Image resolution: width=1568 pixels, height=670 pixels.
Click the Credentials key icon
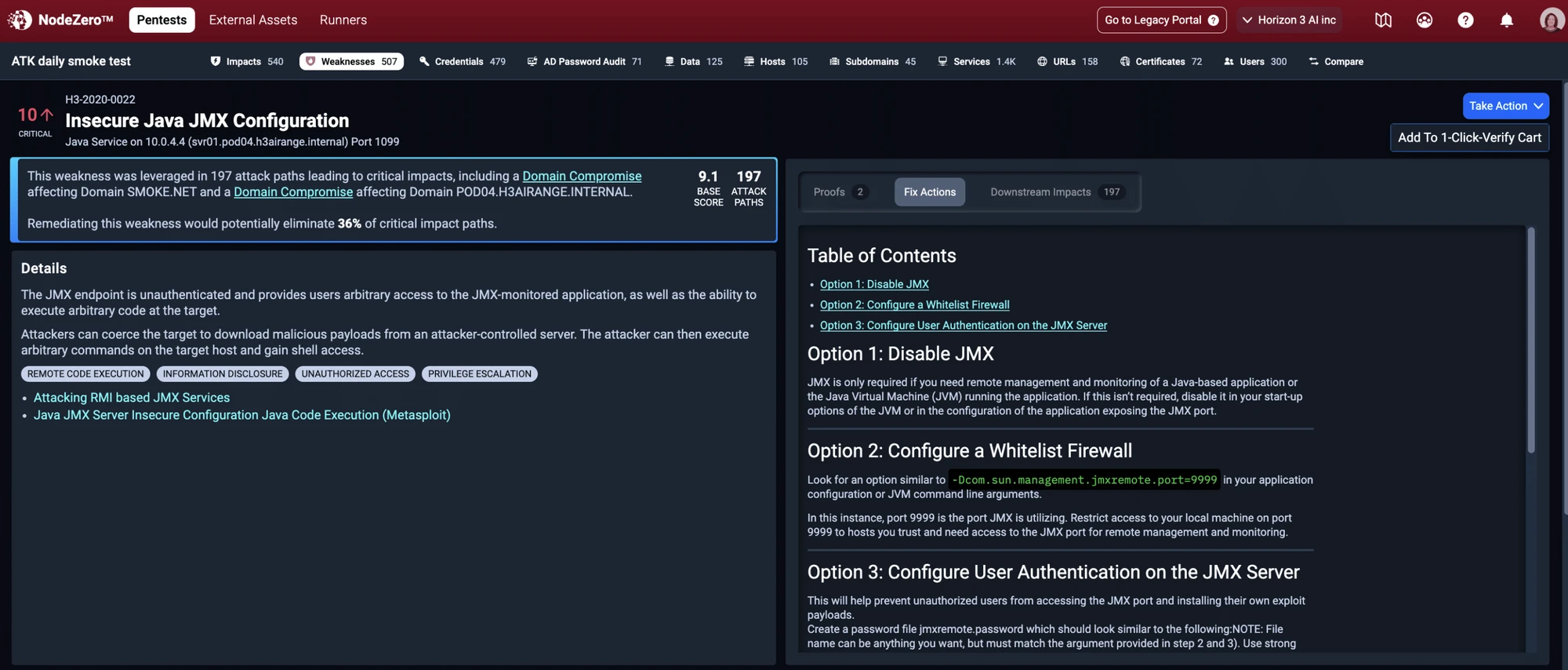(x=424, y=61)
